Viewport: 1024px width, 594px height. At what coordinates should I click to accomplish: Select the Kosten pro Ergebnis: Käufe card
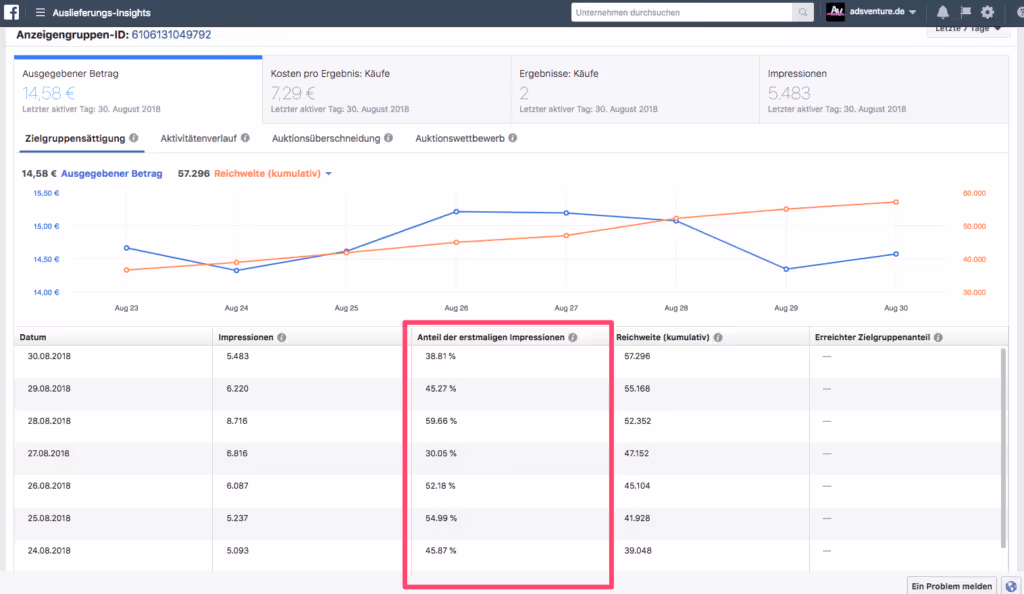tap(387, 91)
